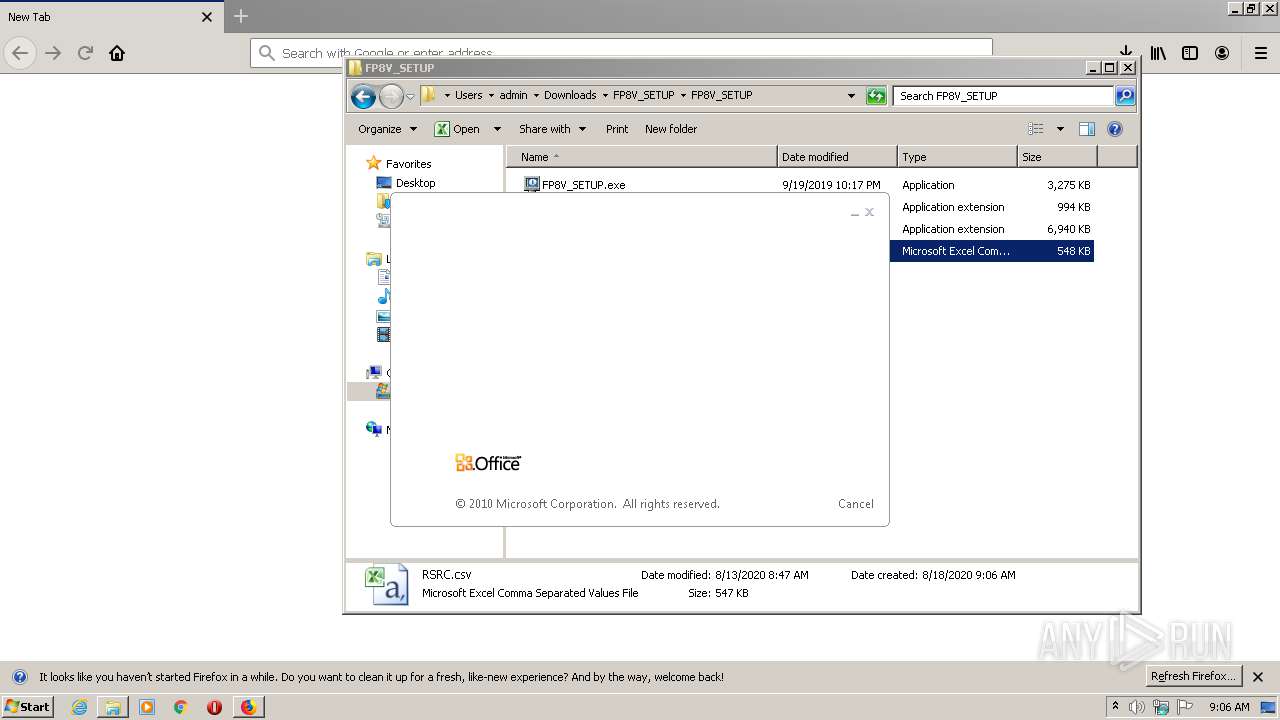Screen dimensions: 1280x720
Task: Dismiss the Firefox refresh notification bar
Action: click(x=1258, y=677)
